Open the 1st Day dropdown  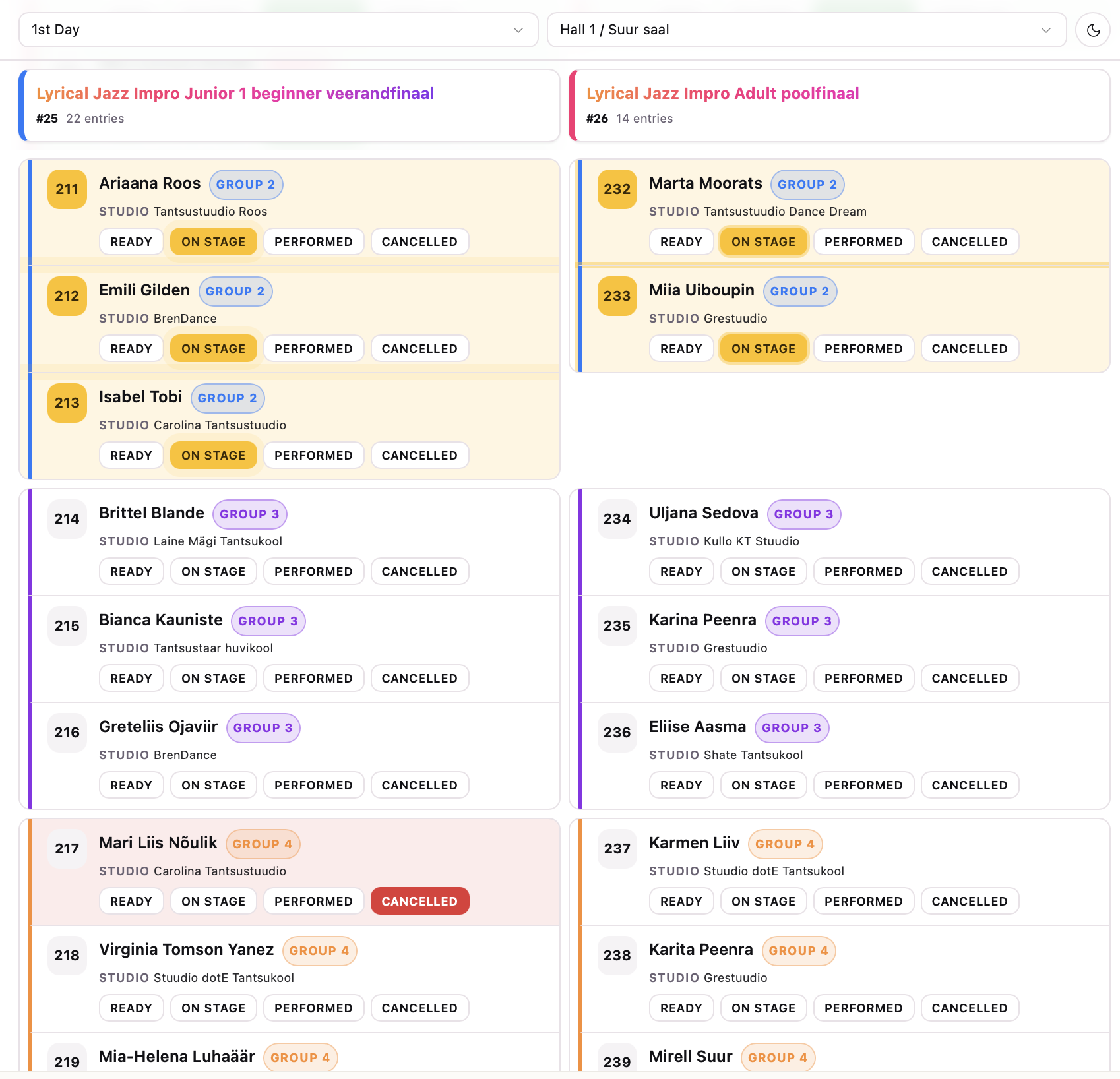(278, 30)
